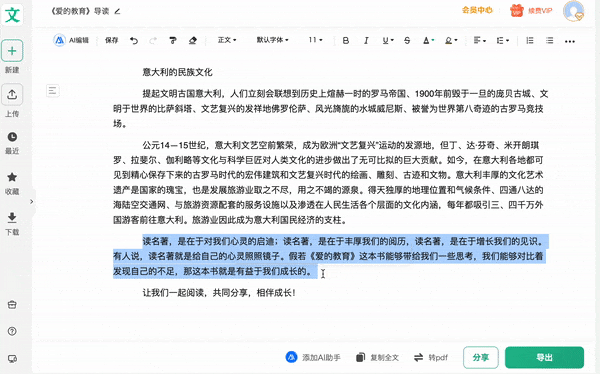Click the document title 《爱的教育》导读

(80, 11)
